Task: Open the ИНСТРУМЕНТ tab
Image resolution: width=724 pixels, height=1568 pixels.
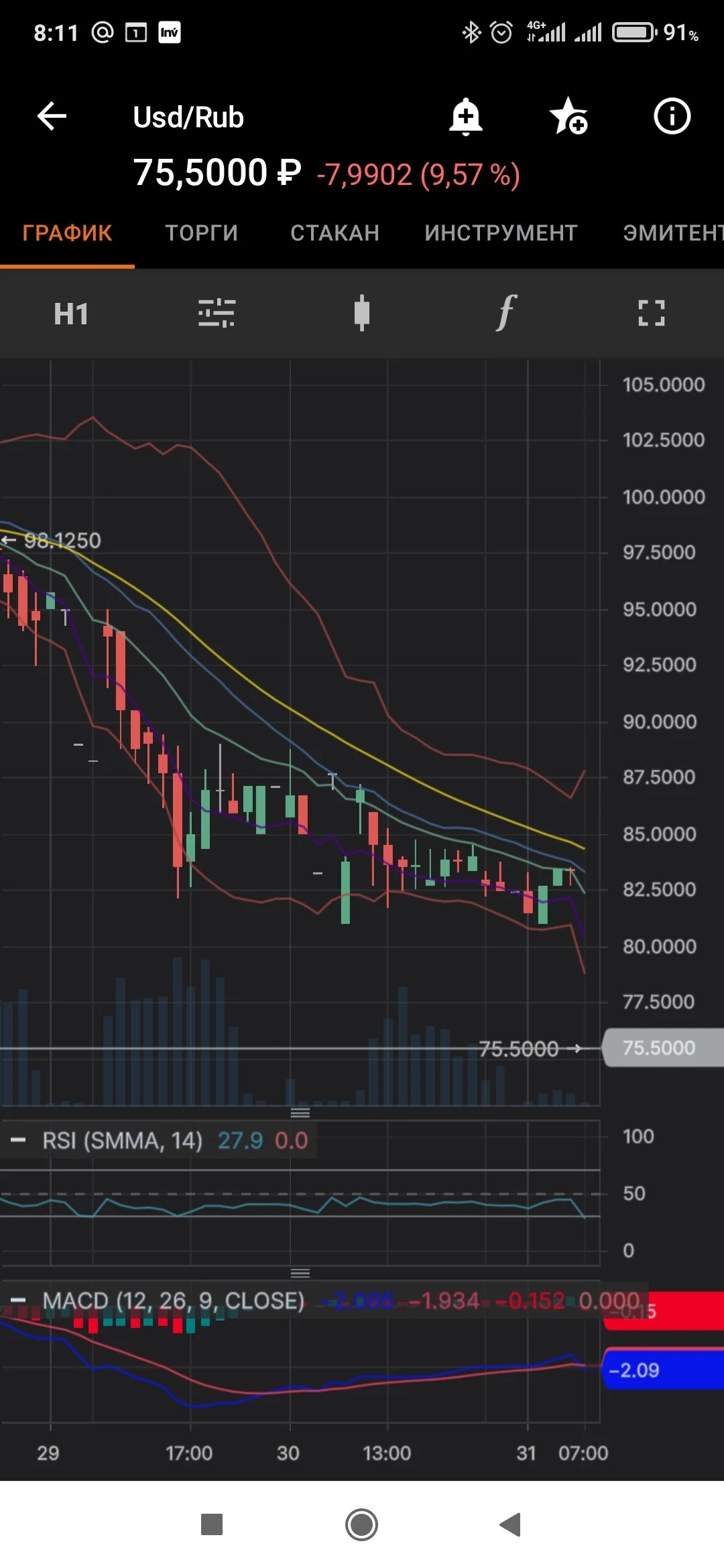Action: click(501, 233)
